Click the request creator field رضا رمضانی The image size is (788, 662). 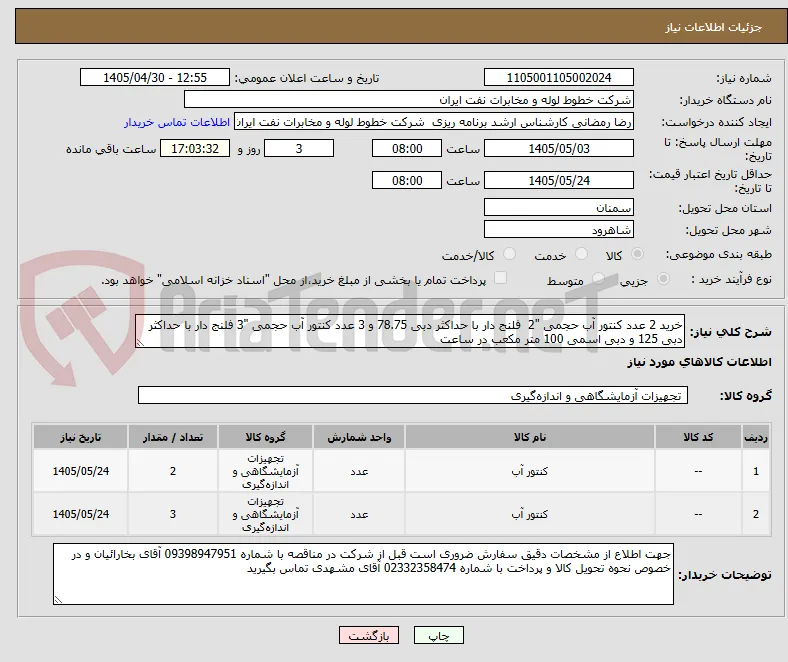[434, 122]
